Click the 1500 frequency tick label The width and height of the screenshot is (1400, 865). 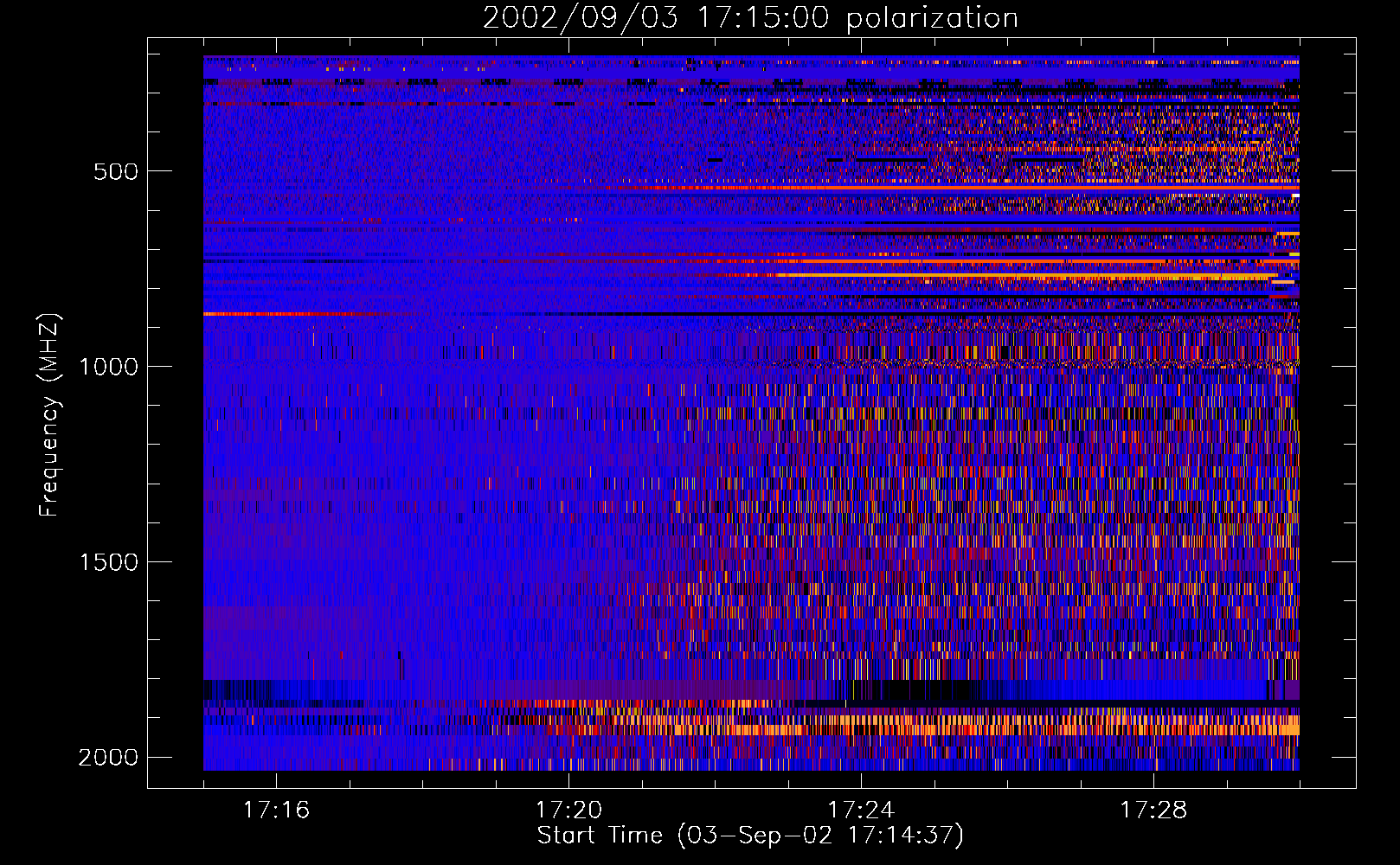(108, 562)
